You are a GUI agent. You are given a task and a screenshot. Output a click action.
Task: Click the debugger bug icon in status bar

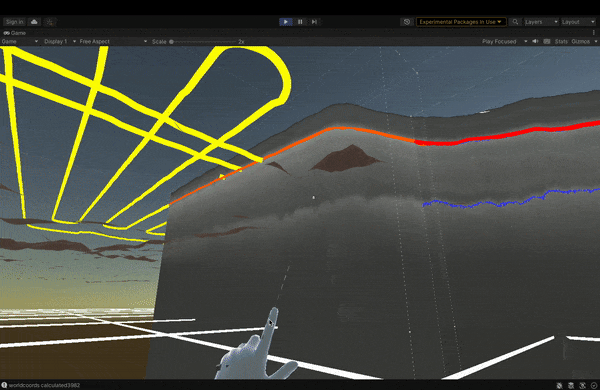click(x=559, y=385)
